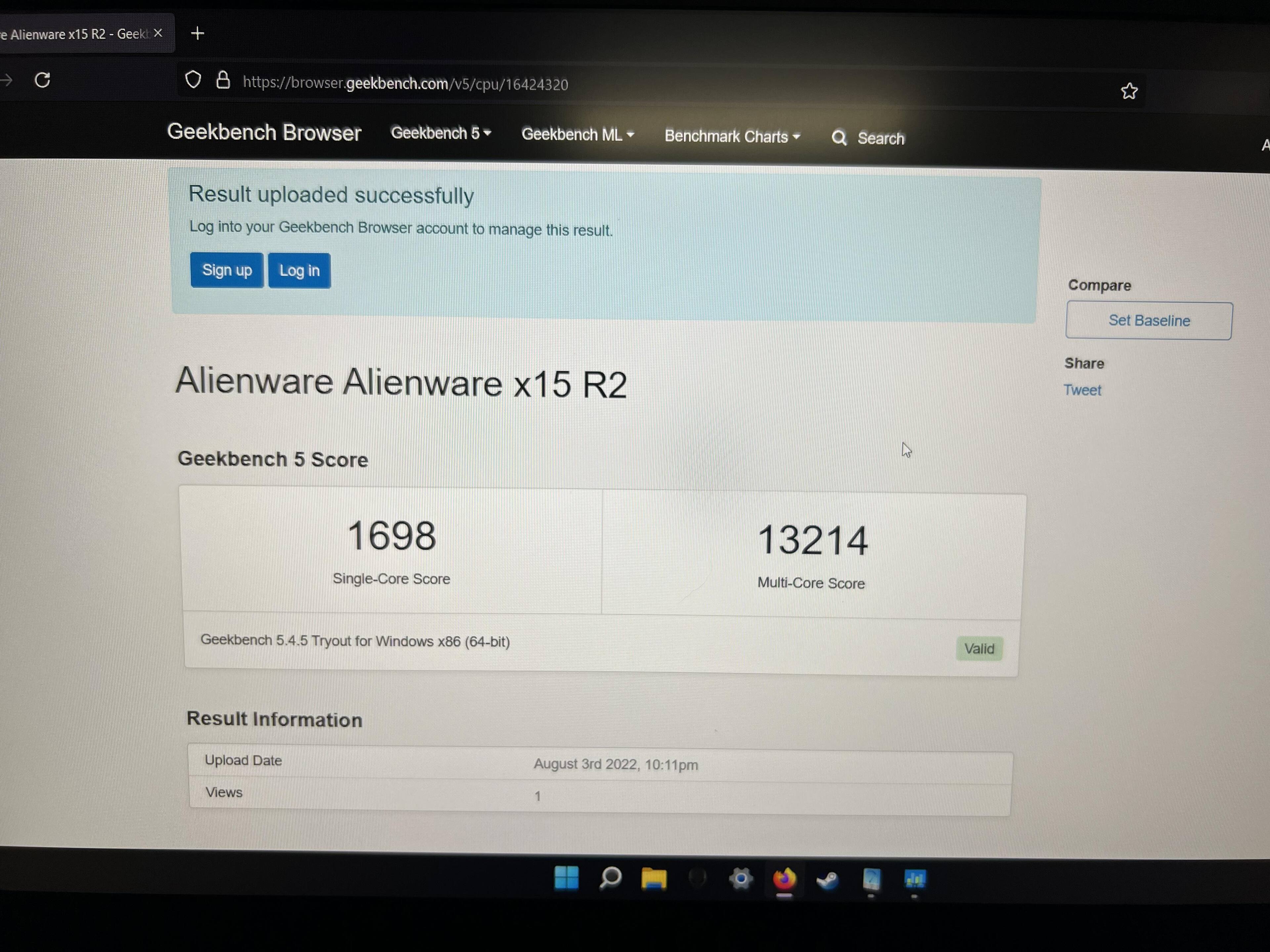Click the Geekbench Browser home link
This screenshot has width=1270, height=952.
click(264, 132)
